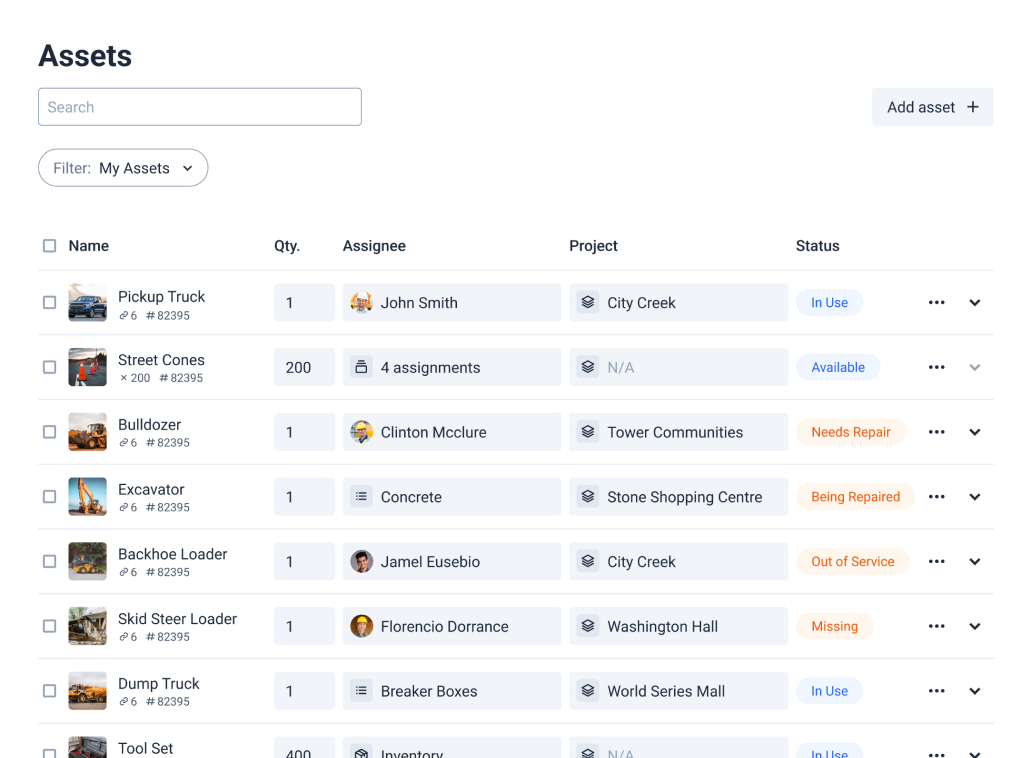
Task: Expand the Backhoe Loader row chevron
Action: coord(975,562)
